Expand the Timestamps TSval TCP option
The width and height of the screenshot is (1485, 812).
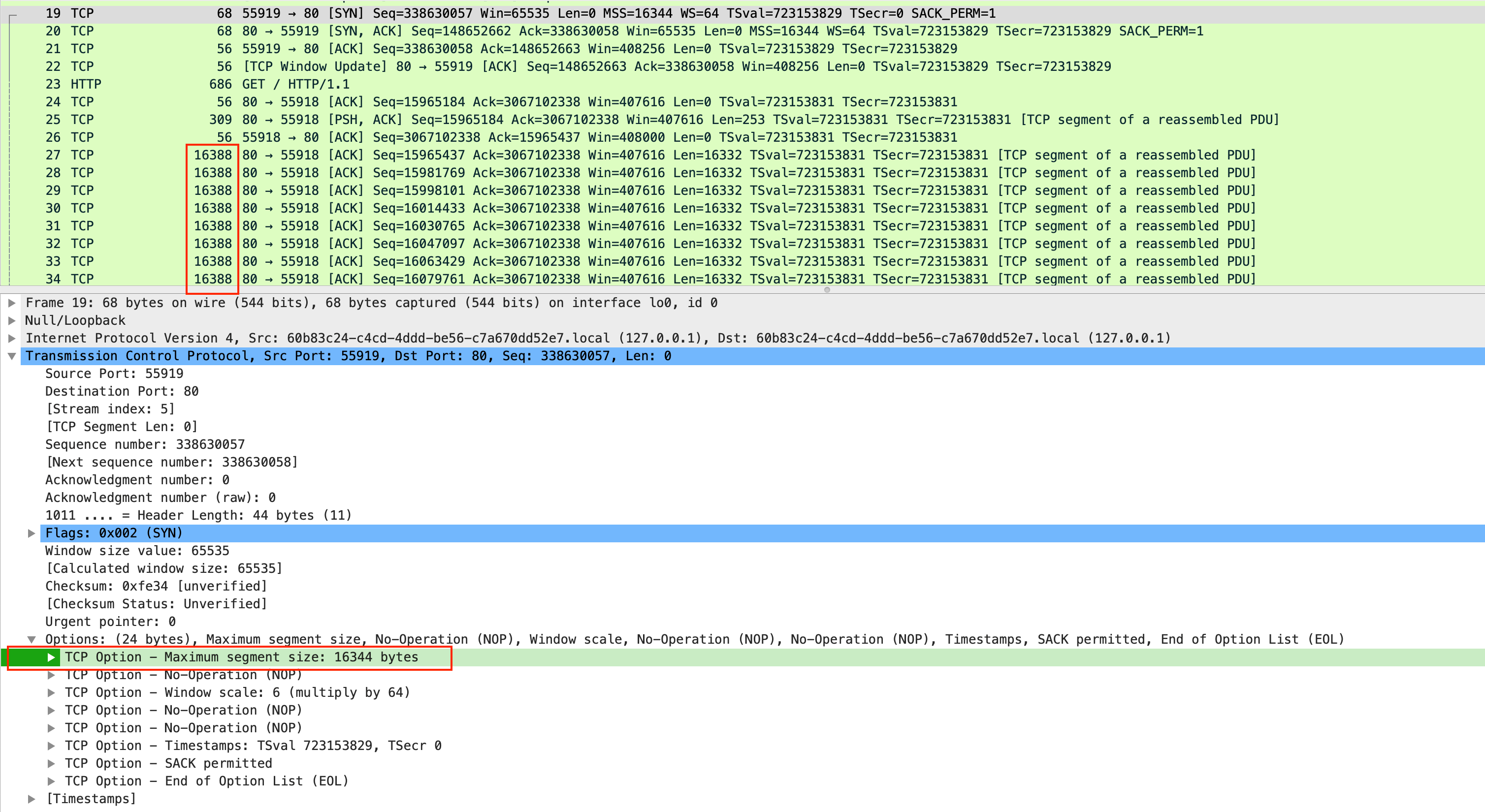51,745
